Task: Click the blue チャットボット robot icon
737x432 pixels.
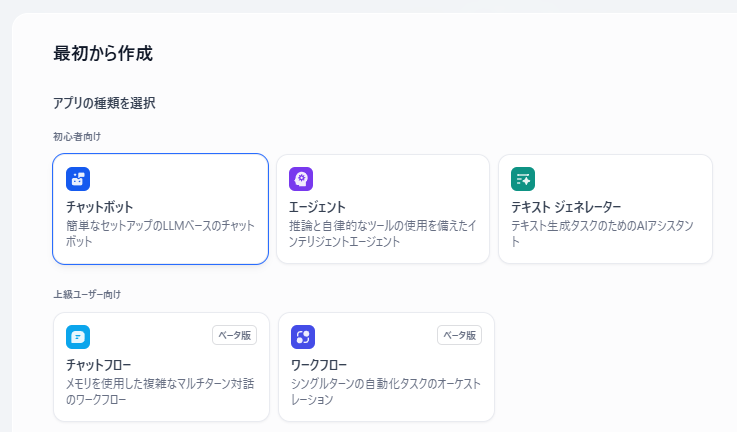Action: point(78,179)
